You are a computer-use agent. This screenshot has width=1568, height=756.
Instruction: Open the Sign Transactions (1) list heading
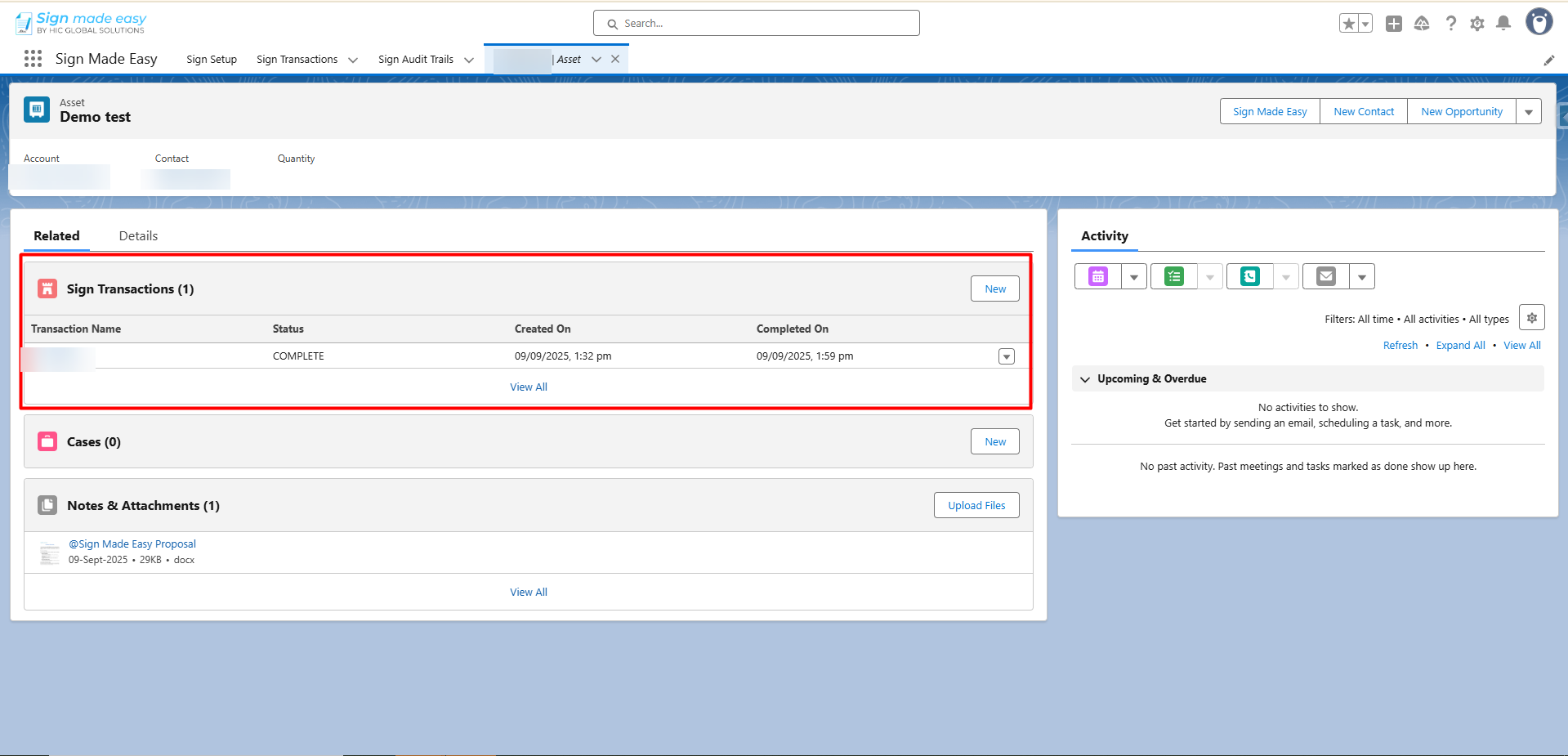131,289
